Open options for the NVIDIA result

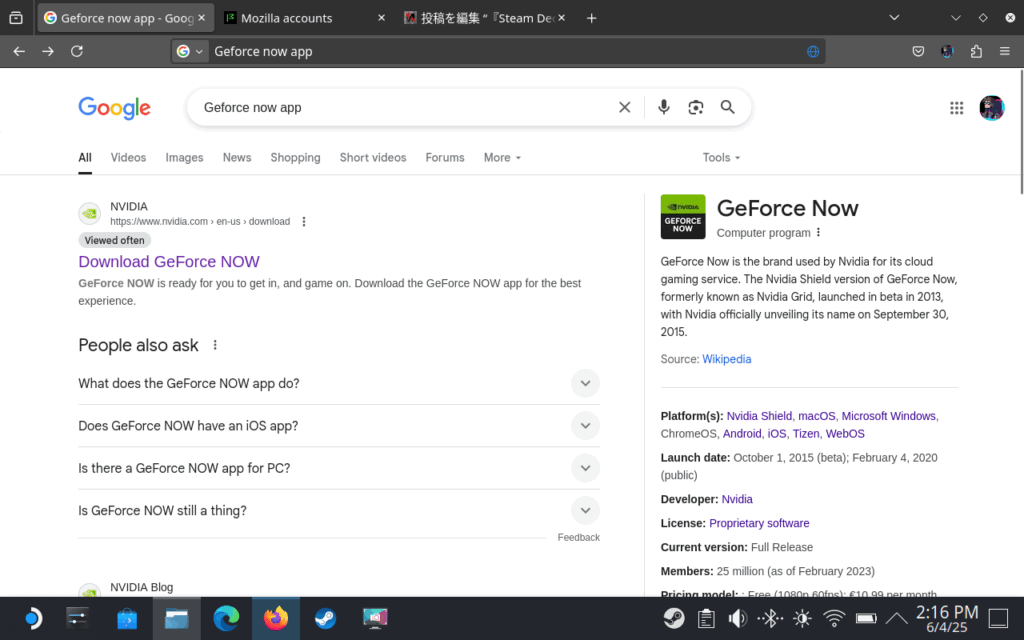tap(304, 222)
